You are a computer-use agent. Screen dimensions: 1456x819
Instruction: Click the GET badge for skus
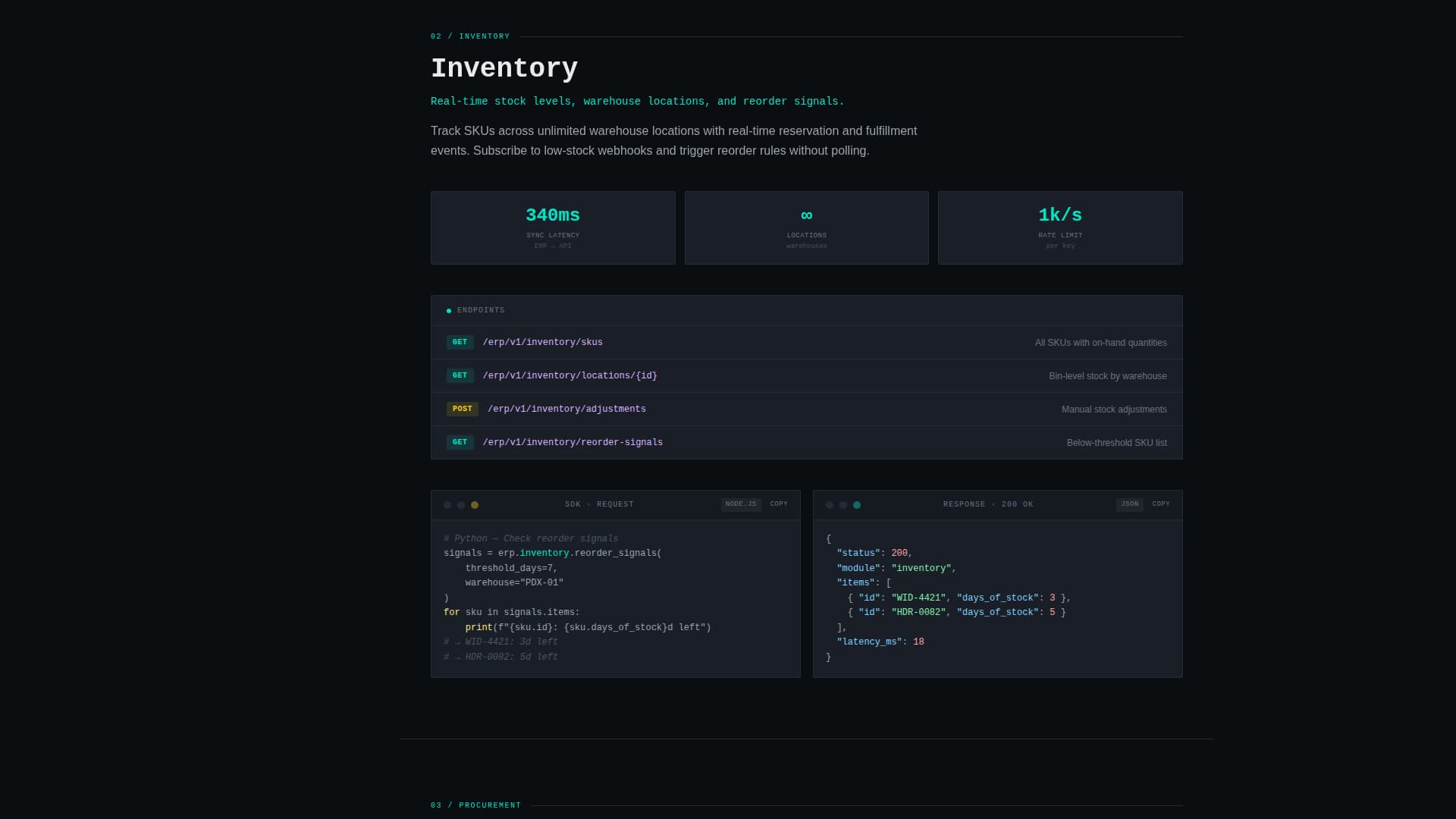coord(460,343)
